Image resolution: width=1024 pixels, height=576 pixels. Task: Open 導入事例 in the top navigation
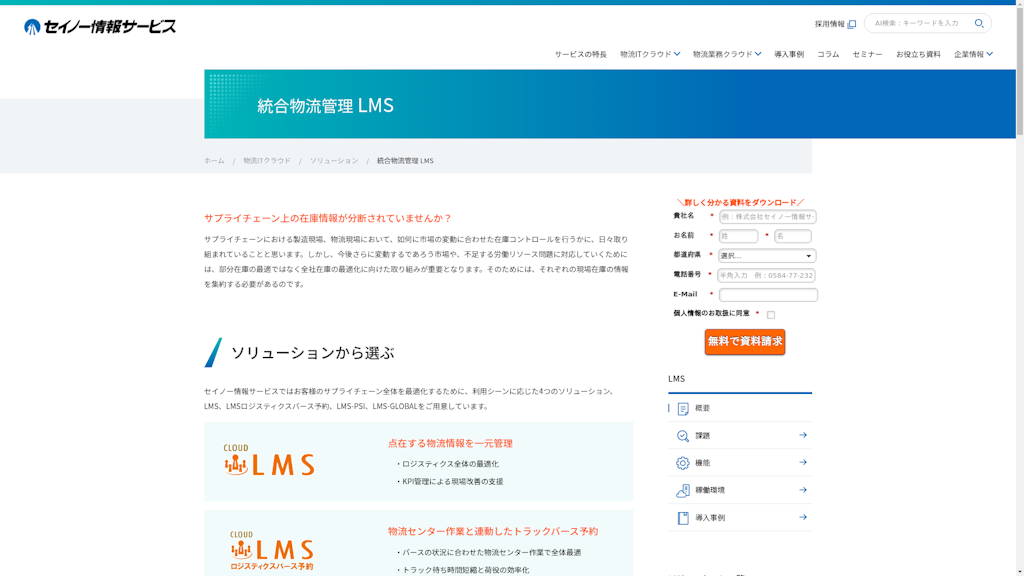(789, 54)
